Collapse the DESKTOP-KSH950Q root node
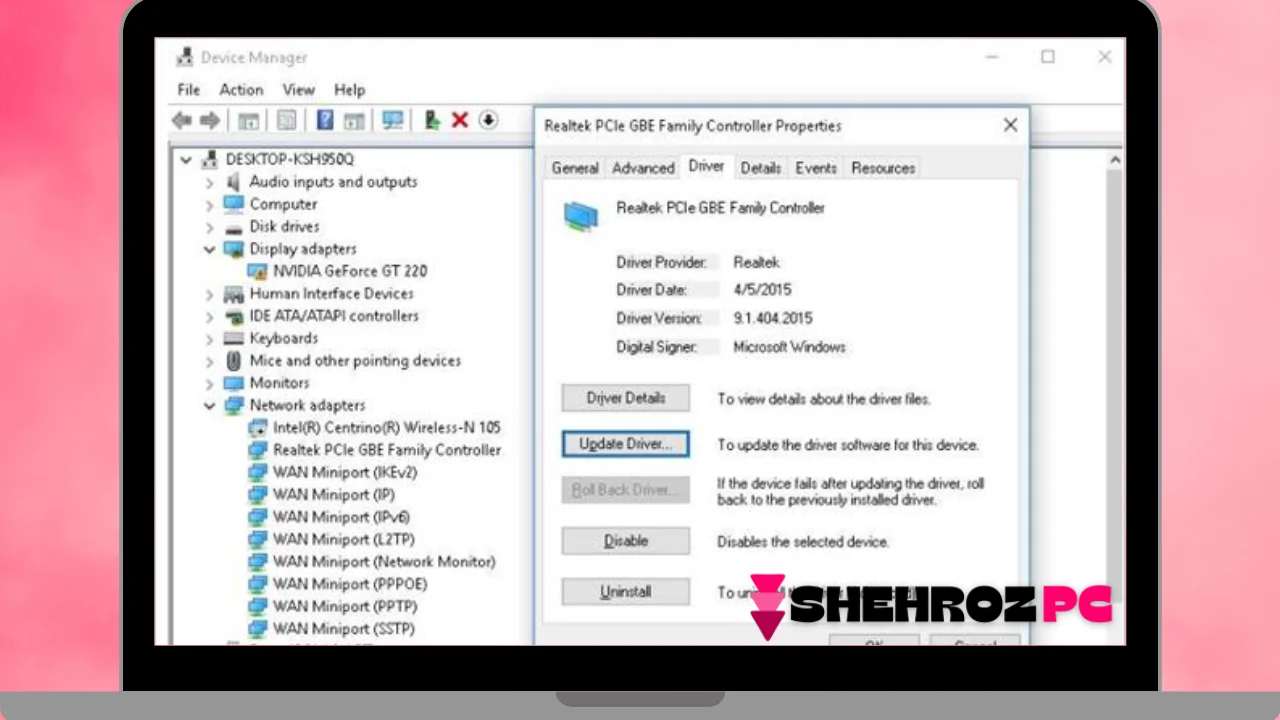Image resolution: width=1280 pixels, height=720 pixels. (186, 159)
